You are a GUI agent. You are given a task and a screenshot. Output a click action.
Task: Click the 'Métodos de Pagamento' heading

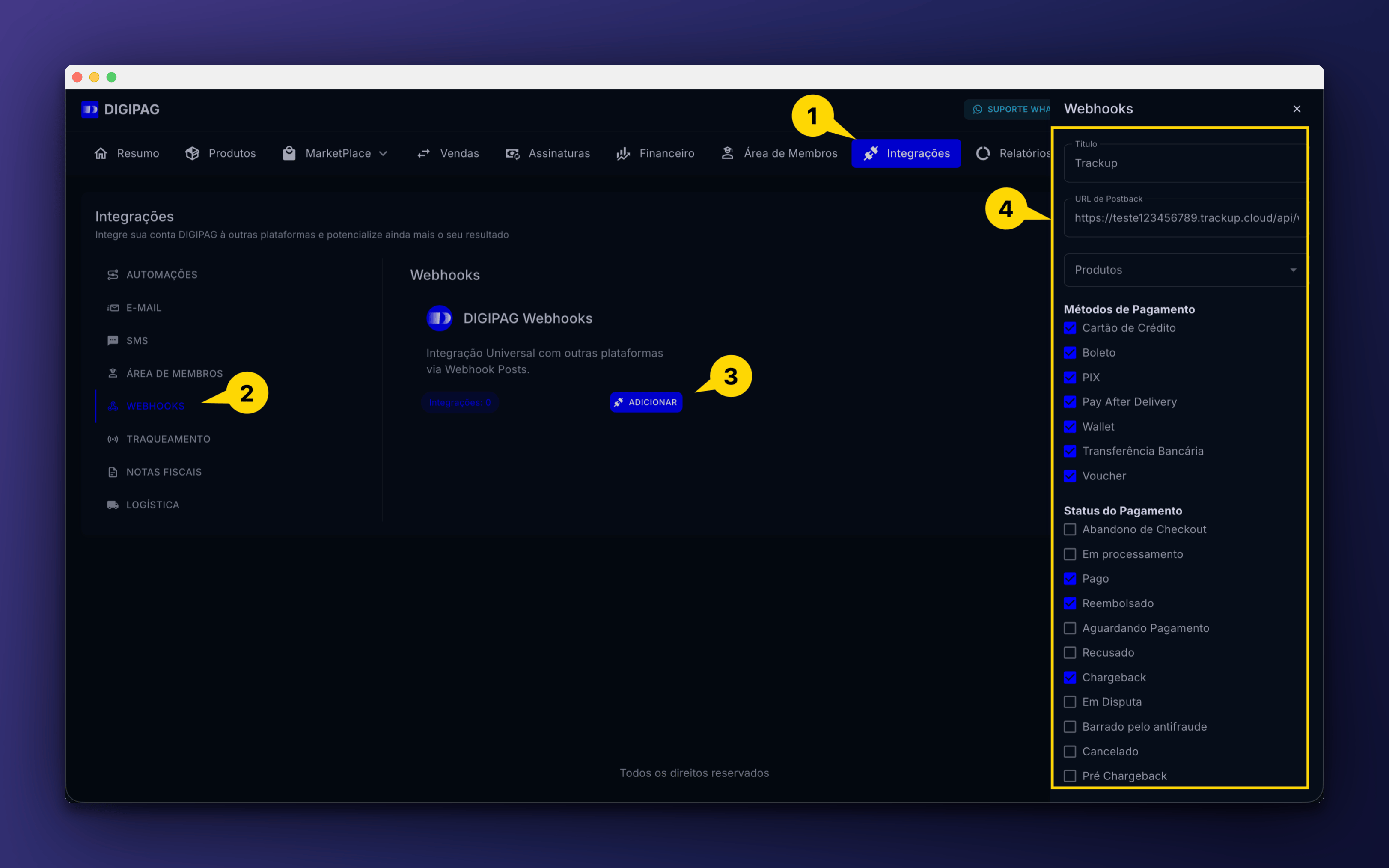pos(1129,309)
